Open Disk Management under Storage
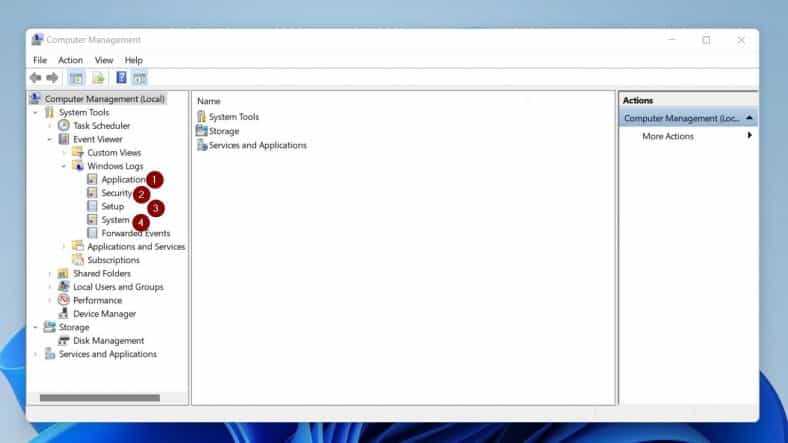The image size is (788, 443). click(x=108, y=340)
